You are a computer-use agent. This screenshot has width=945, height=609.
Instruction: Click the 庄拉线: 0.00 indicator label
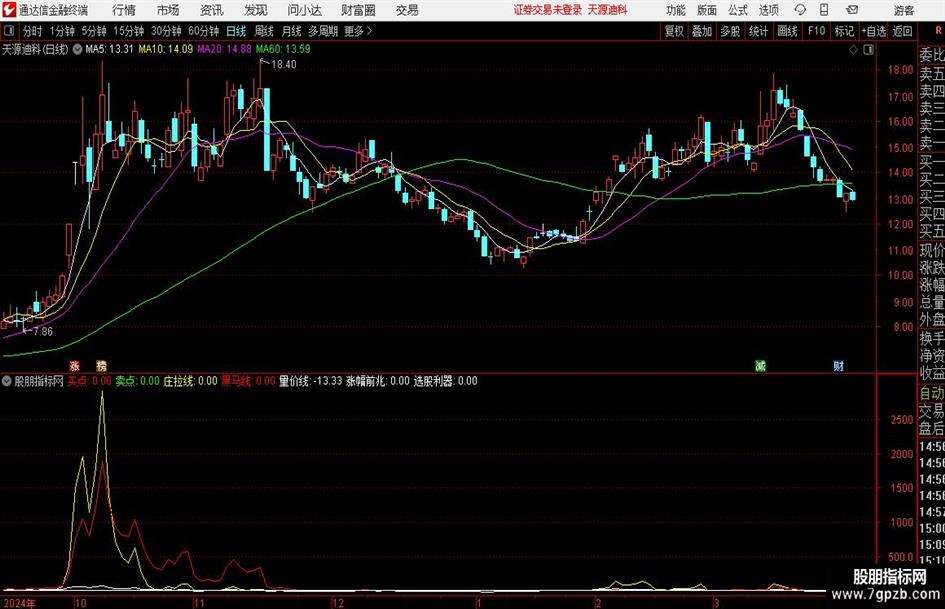click(x=190, y=381)
